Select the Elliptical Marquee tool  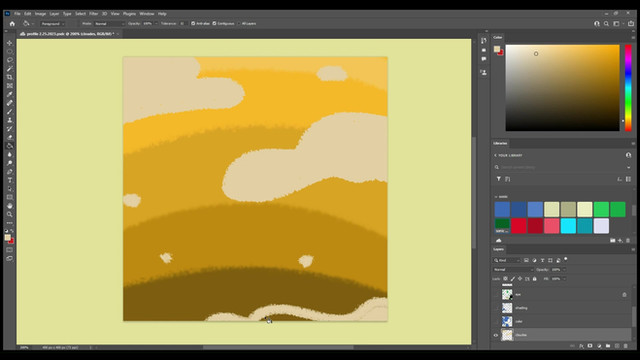pyautogui.click(x=9, y=51)
